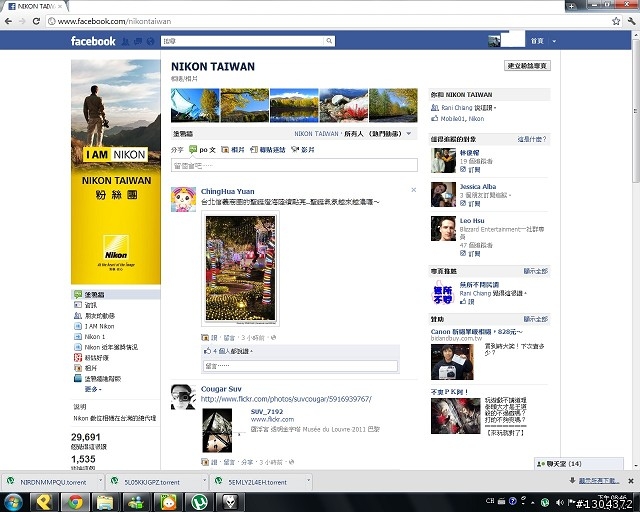The image size is (640, 512).
Task: Open the lake reflection photo in strip
Action: point(294,105)
